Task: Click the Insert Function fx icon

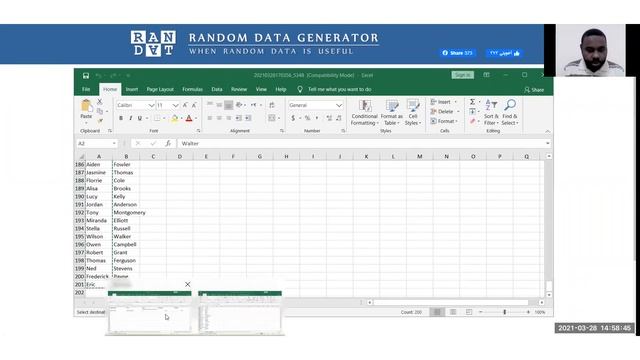Action: pos(168,143)
